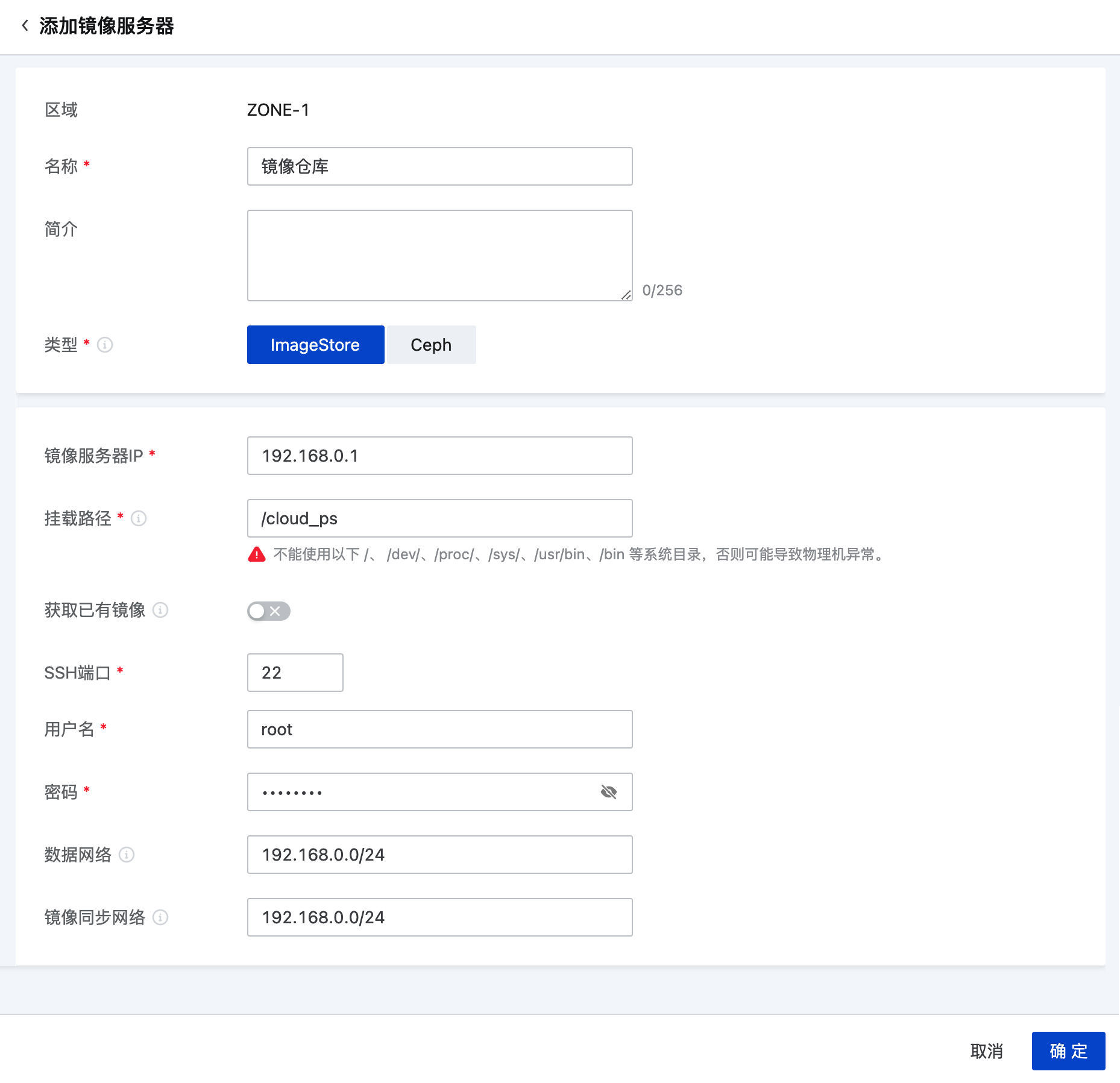
Task: Click the info icon next to 挂载路径
Action: (x=139, y=518)
